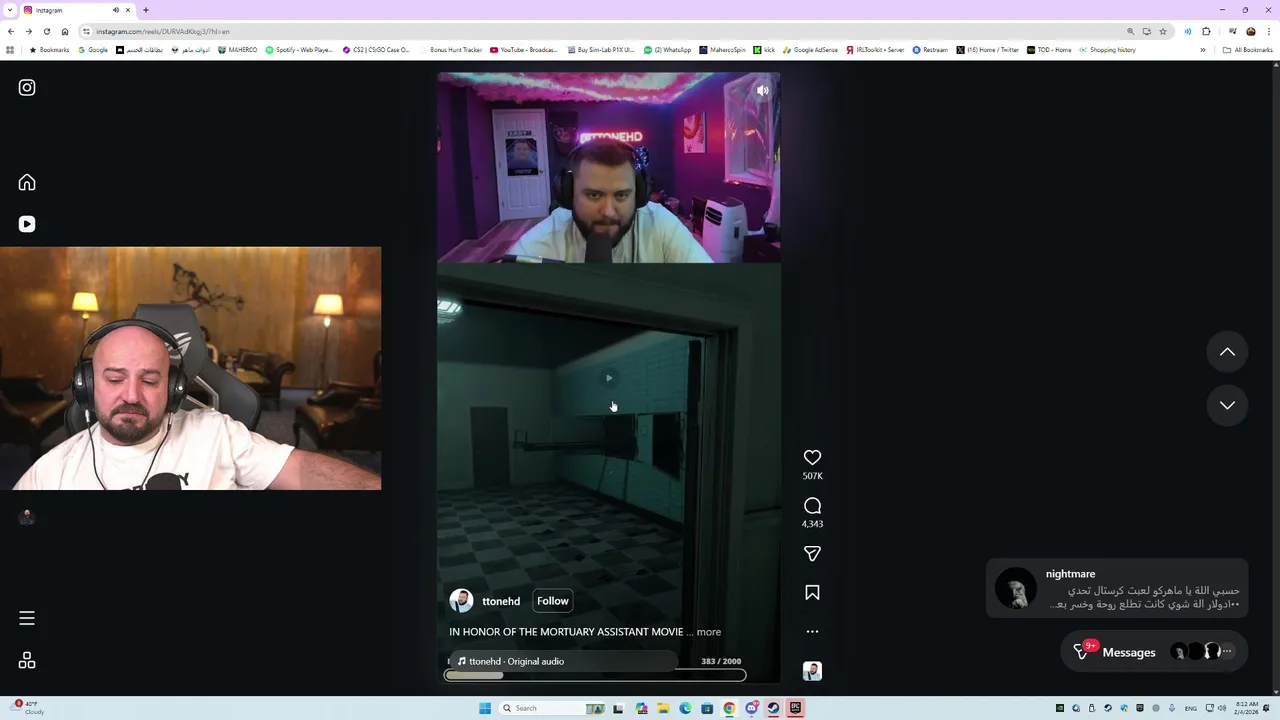1280x720 pixels.
Task: Open a new browser tab
Action: [x=146, y=10]
